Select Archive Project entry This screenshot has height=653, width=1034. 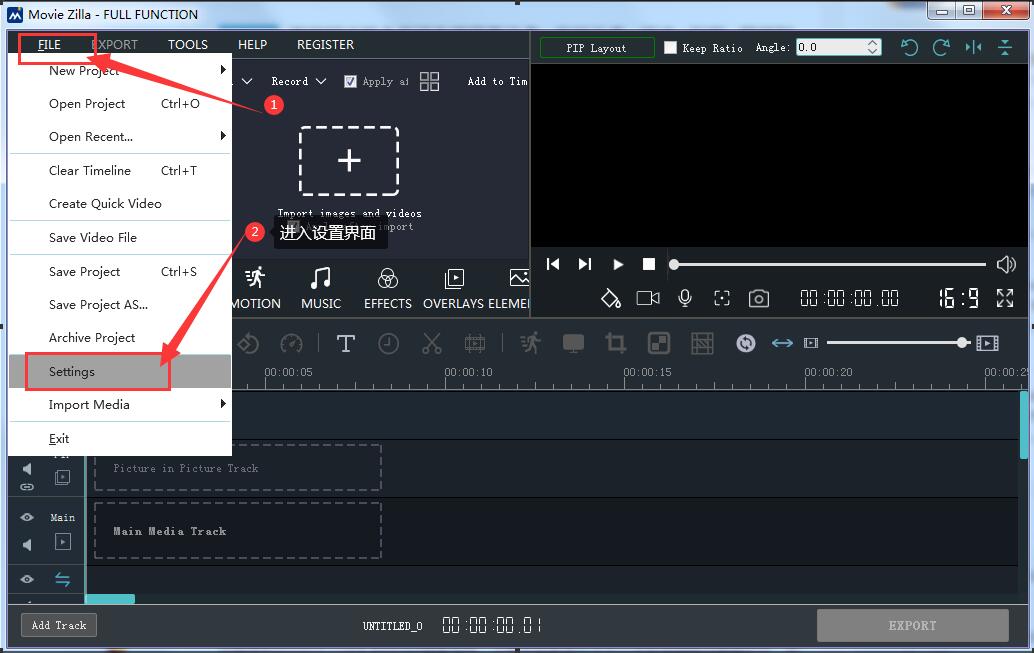pos(120,338)
